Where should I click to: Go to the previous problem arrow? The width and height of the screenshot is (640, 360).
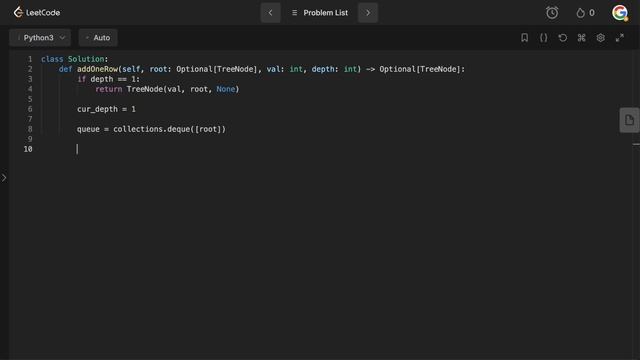pos(270,13)
